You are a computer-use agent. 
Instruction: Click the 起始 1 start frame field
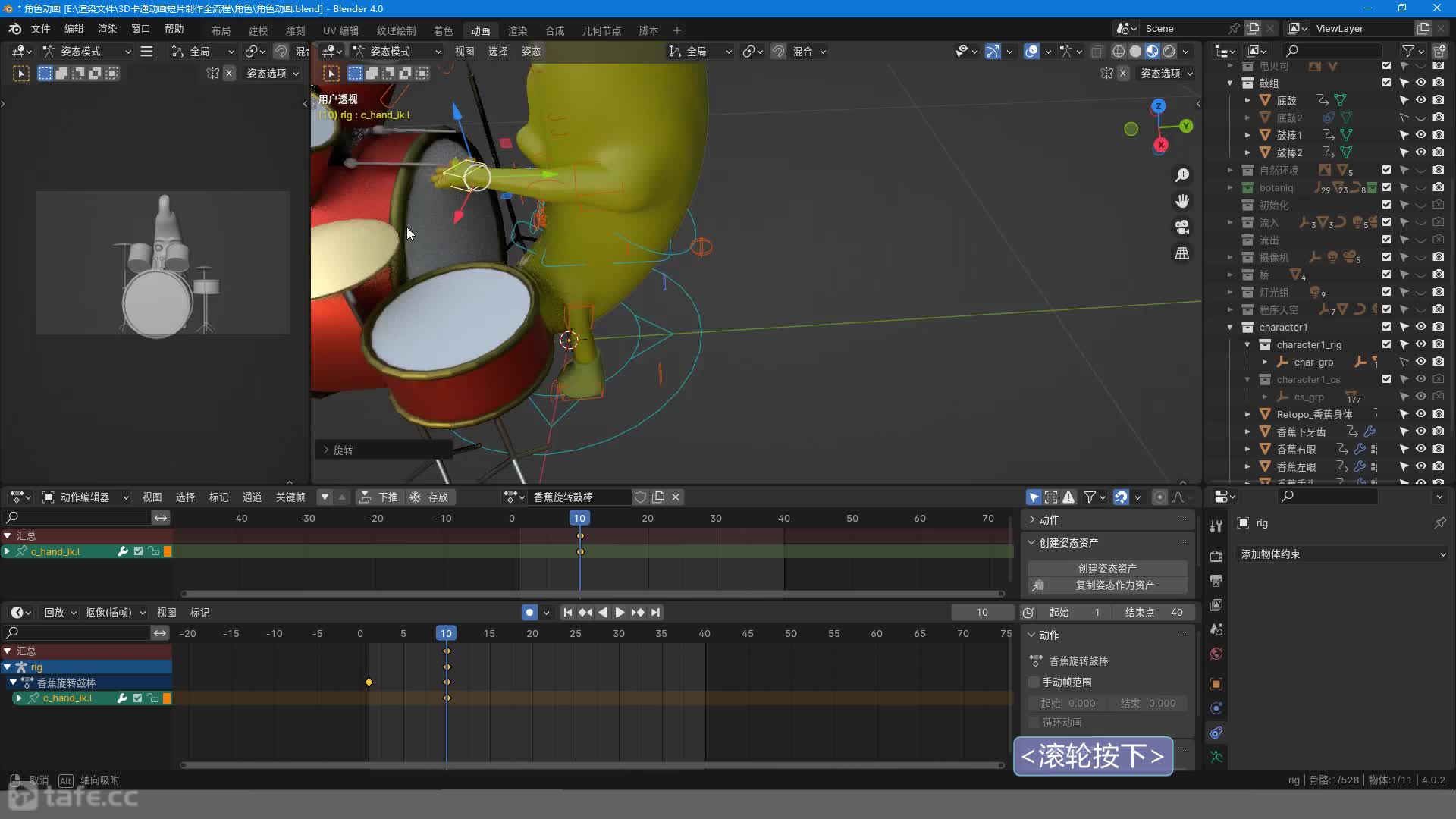pyautogui.click(x=1074, y=613)
